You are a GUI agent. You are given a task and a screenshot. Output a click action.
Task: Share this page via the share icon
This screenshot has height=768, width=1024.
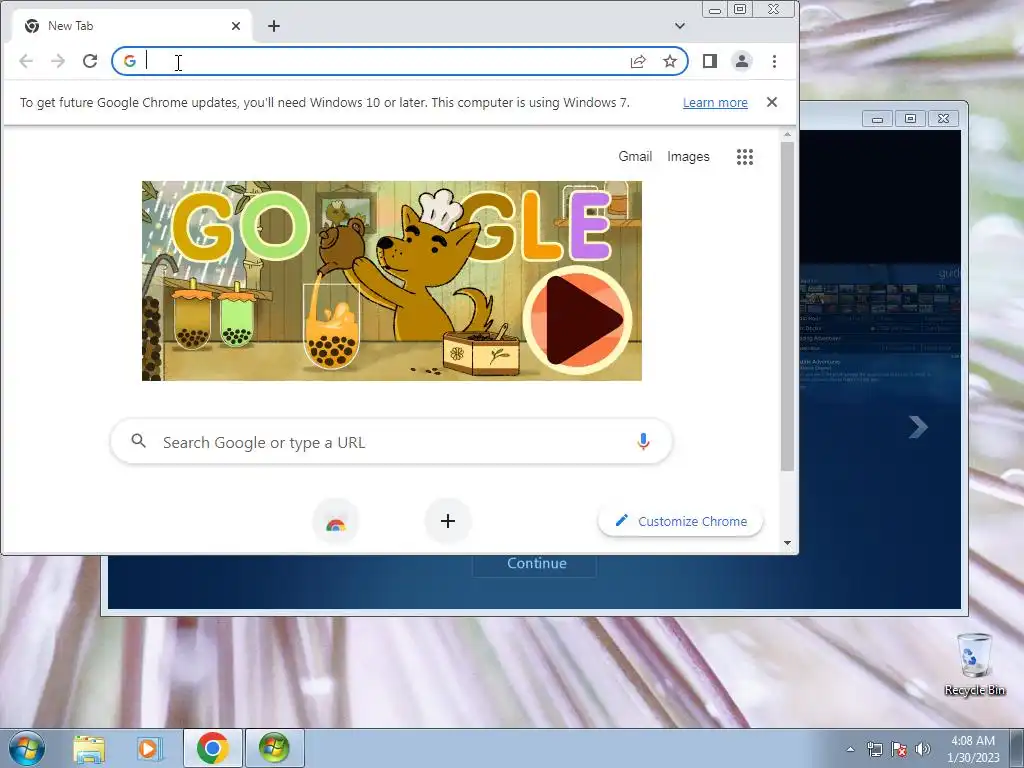click(638, 61)
